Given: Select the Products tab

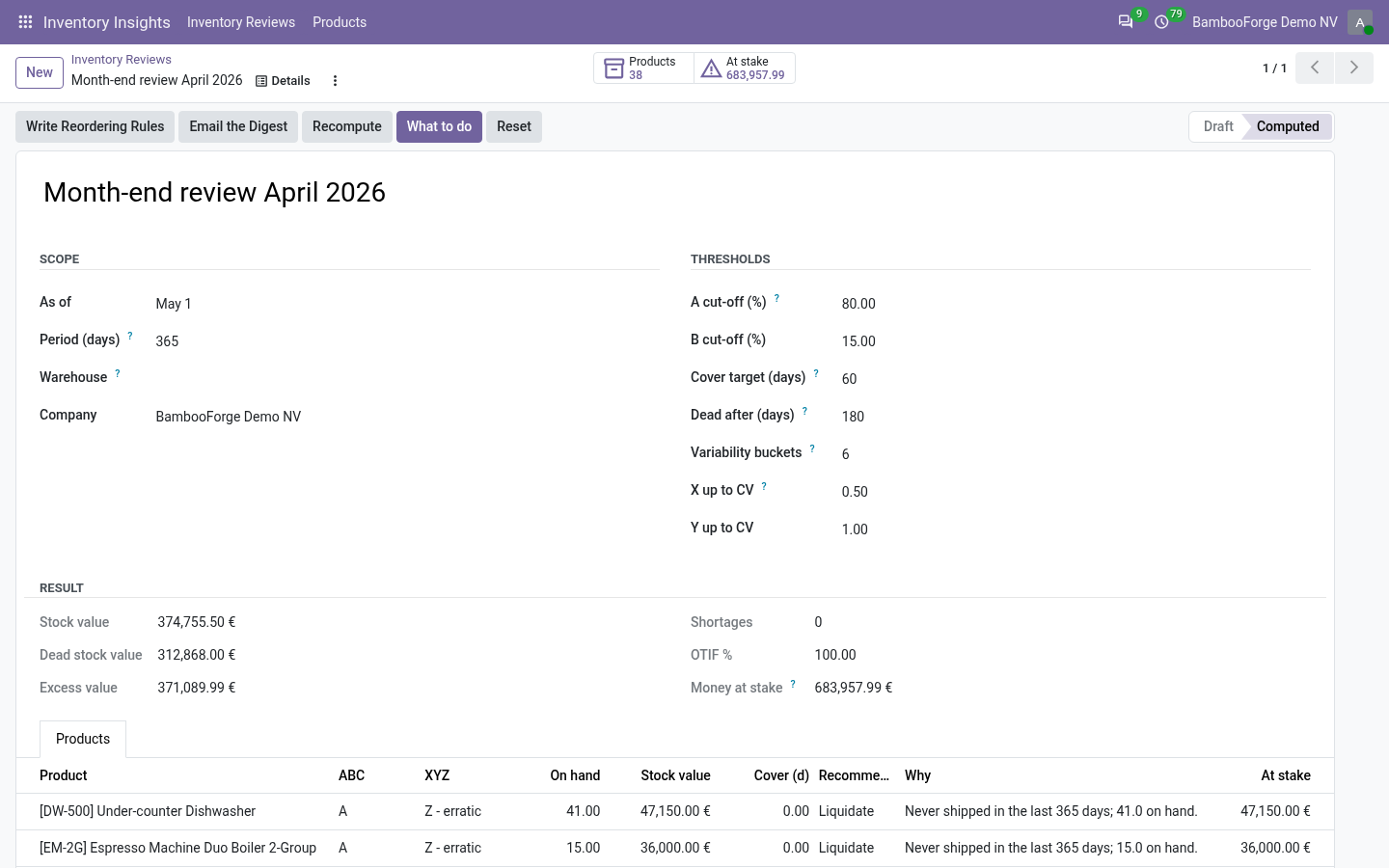Looking at the screenshot, I should pos(83,739).
